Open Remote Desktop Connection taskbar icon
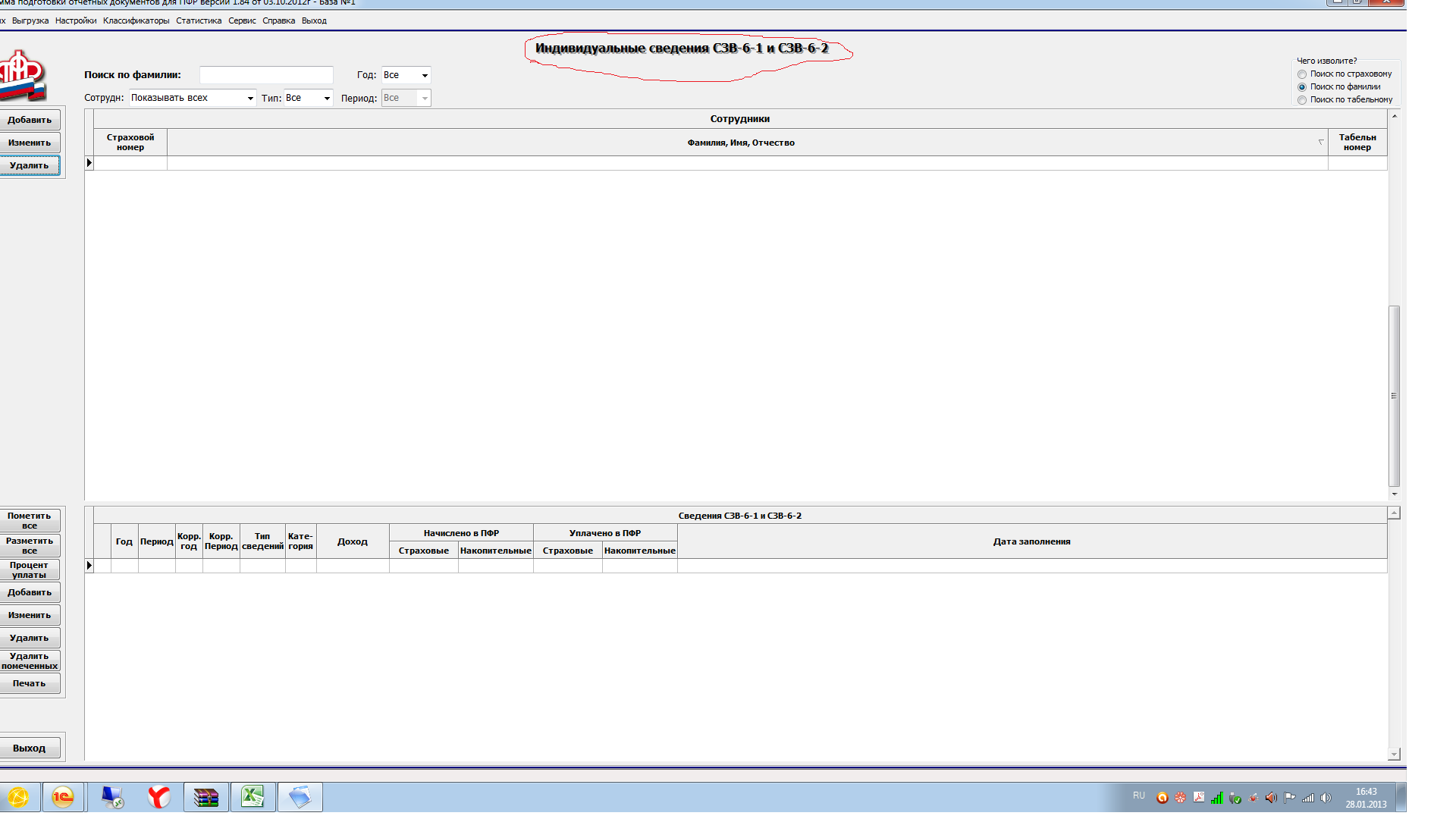Screen dimensions: 1456x819 (112, 797)
